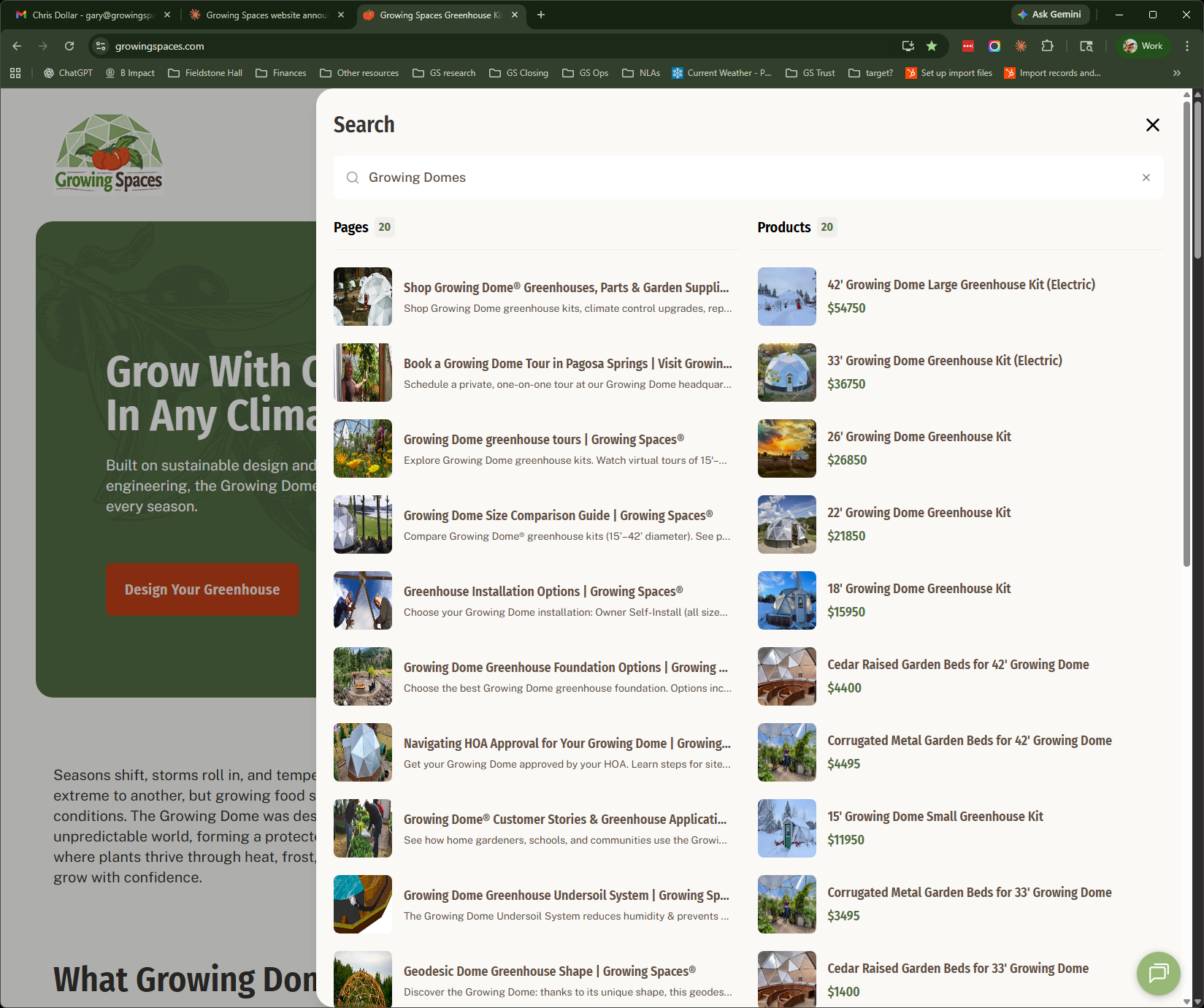This screenshot has width=1204, height=1008.
Task: Click the browser Back arrow
Action: tap(17, 46)
